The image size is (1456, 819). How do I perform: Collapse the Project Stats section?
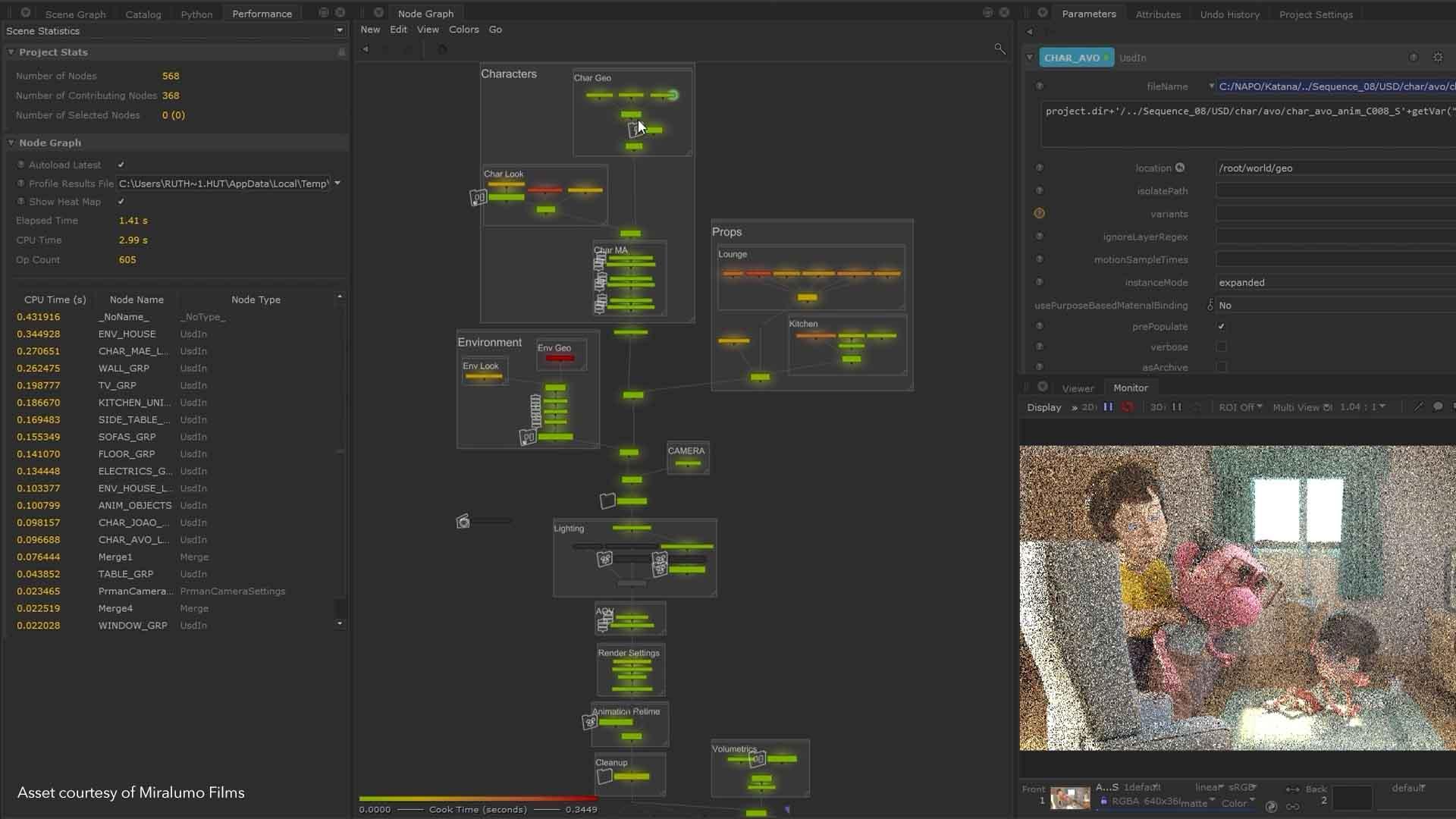coord(11,52)
